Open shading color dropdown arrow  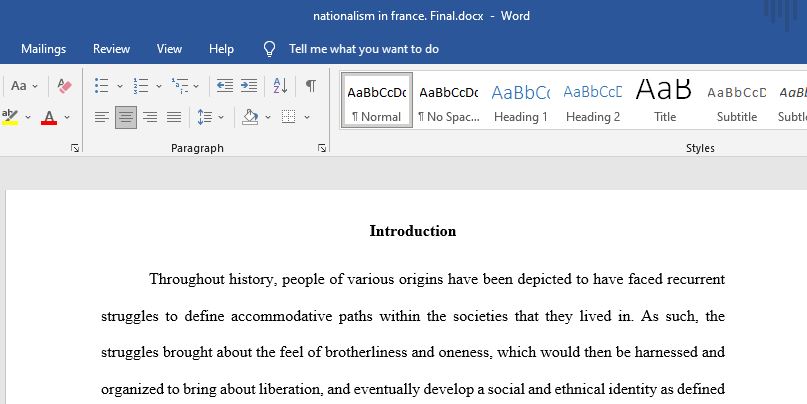[268, 117]
